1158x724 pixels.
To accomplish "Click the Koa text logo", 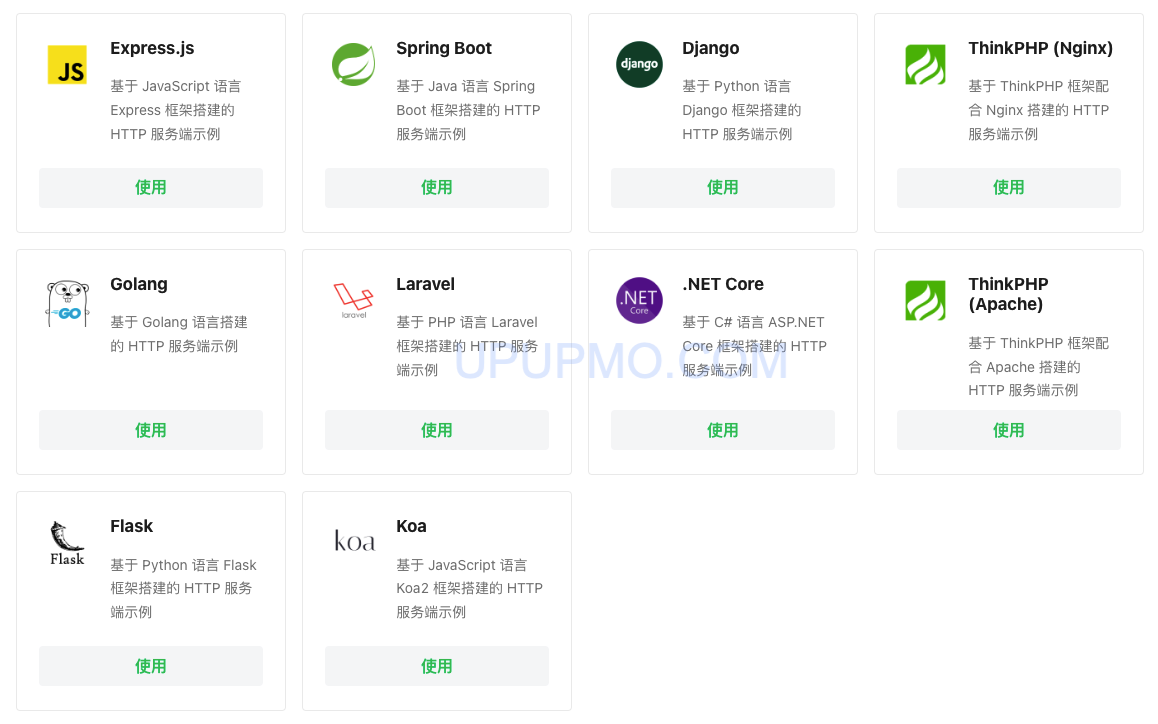I will pyautogui.click(x=354, y=541).
